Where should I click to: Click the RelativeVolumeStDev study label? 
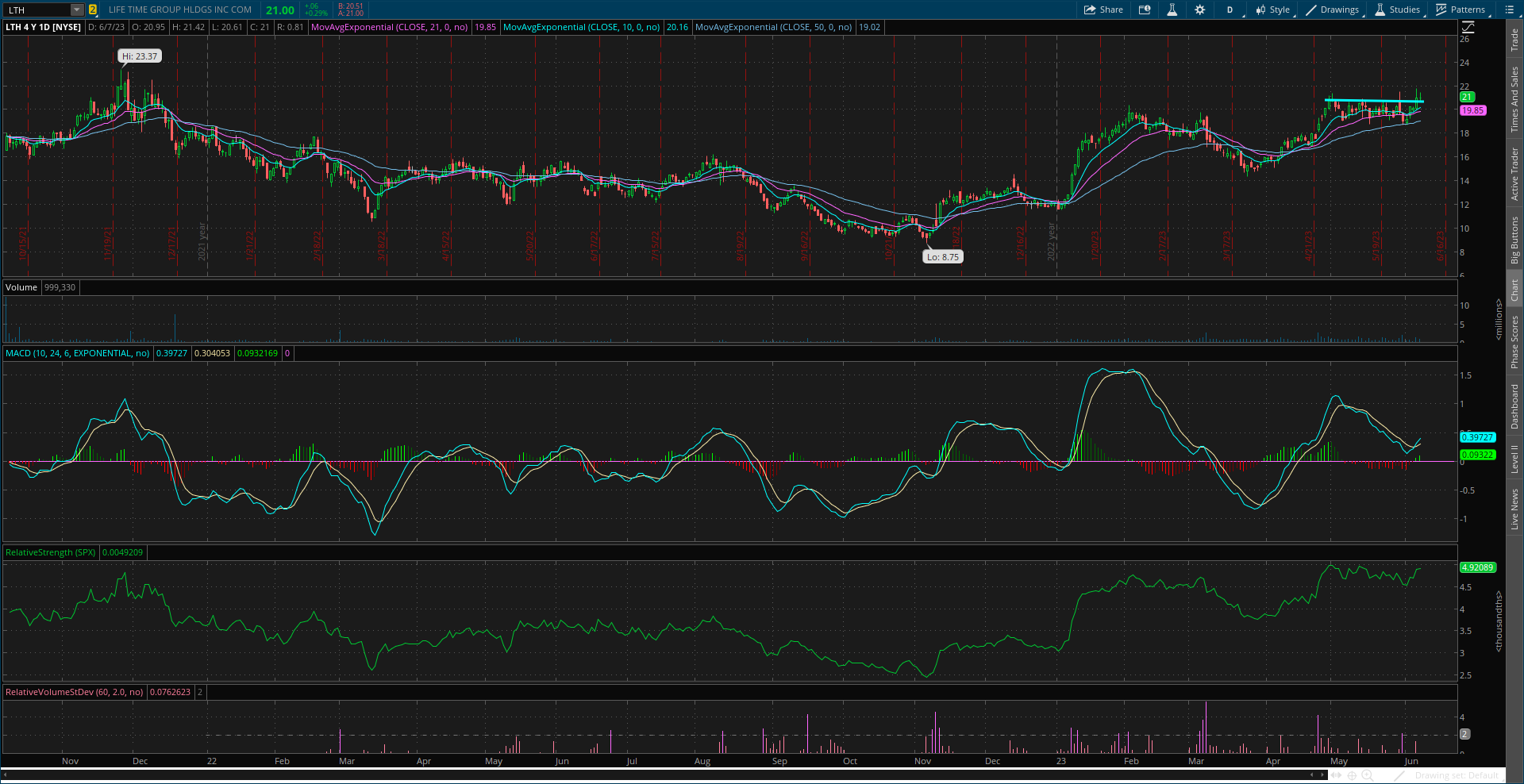pos(75,692)
